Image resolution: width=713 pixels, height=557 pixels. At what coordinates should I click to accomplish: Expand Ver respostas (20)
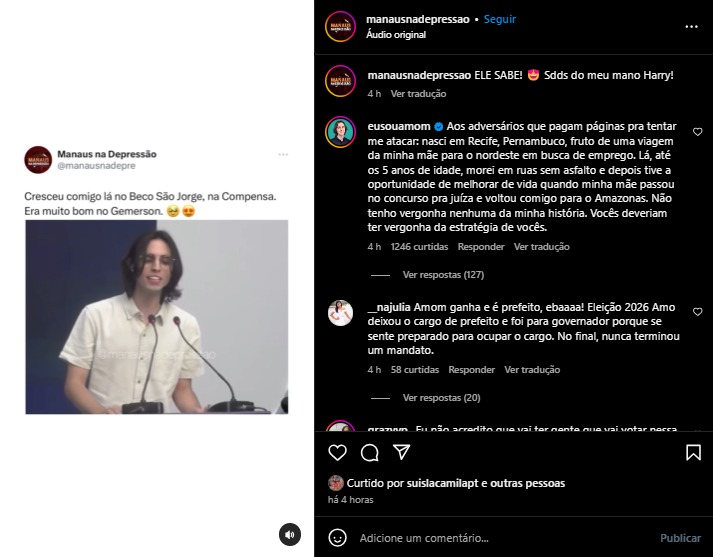pyautogui.click(x=441, y=398)
